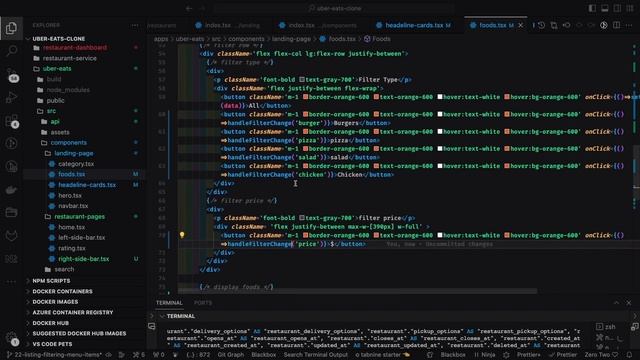Close the foods.tsx tab

[x=521, y=25]
